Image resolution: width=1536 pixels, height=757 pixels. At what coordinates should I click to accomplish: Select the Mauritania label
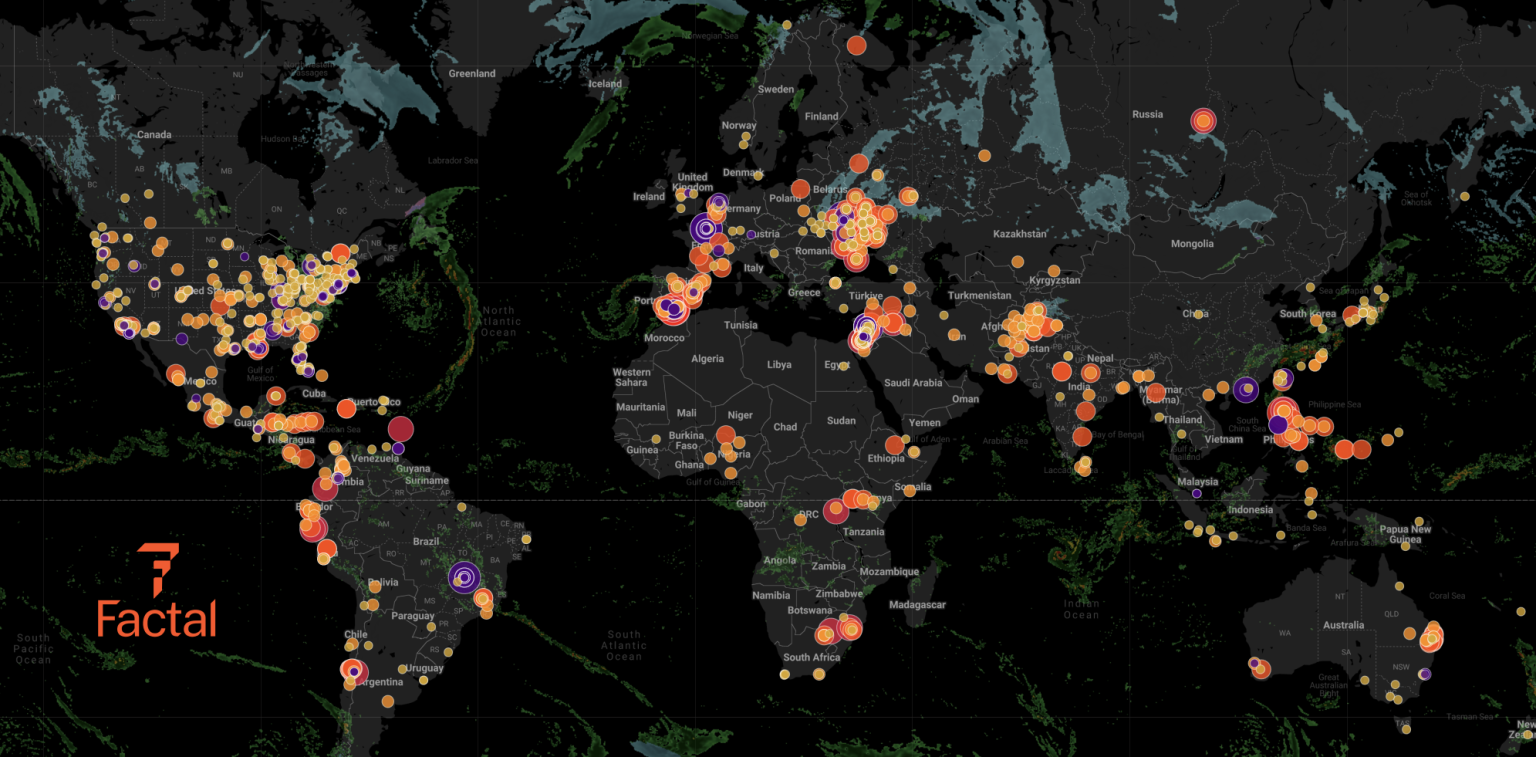click(x=641, y=407)
